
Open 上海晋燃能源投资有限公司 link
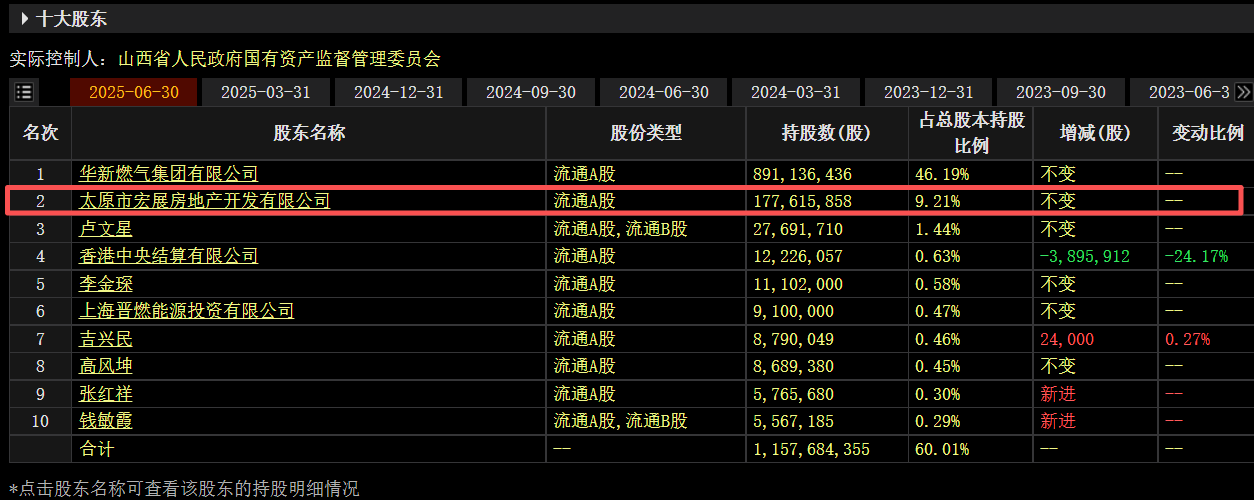[x=186, y=311]
